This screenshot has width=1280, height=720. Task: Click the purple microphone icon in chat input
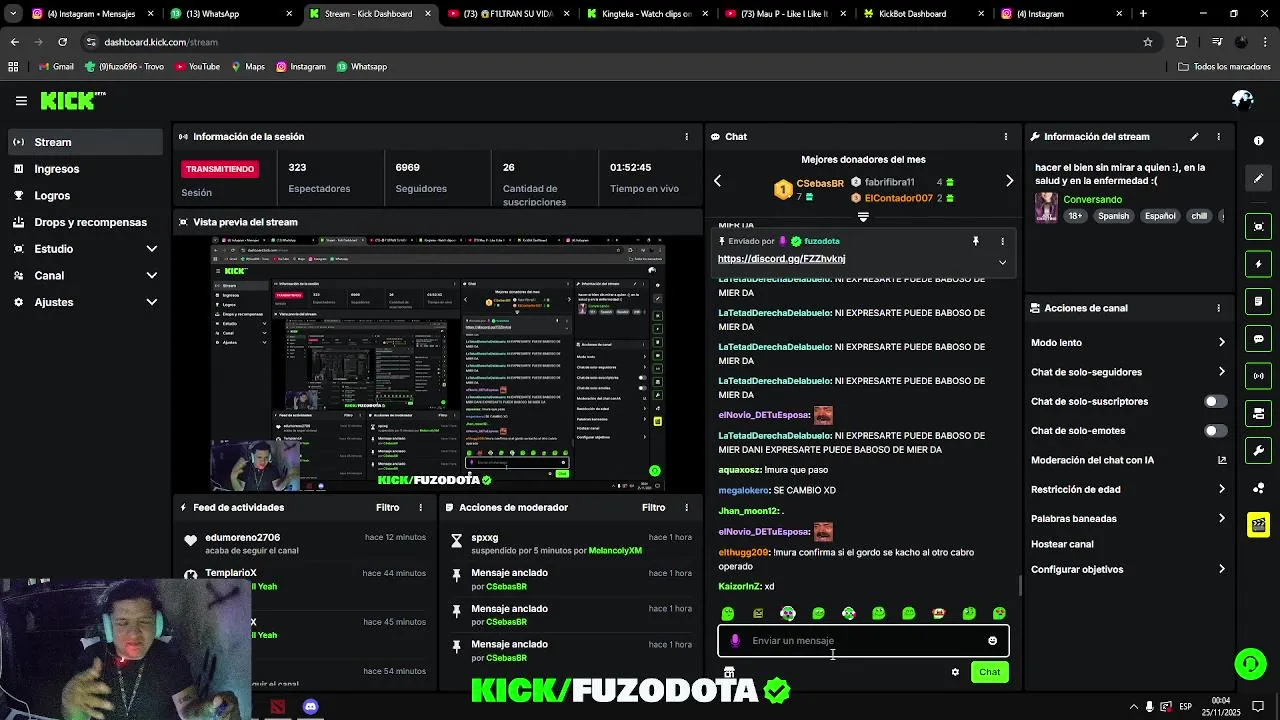pyautogui.click(x=735, y=641)
